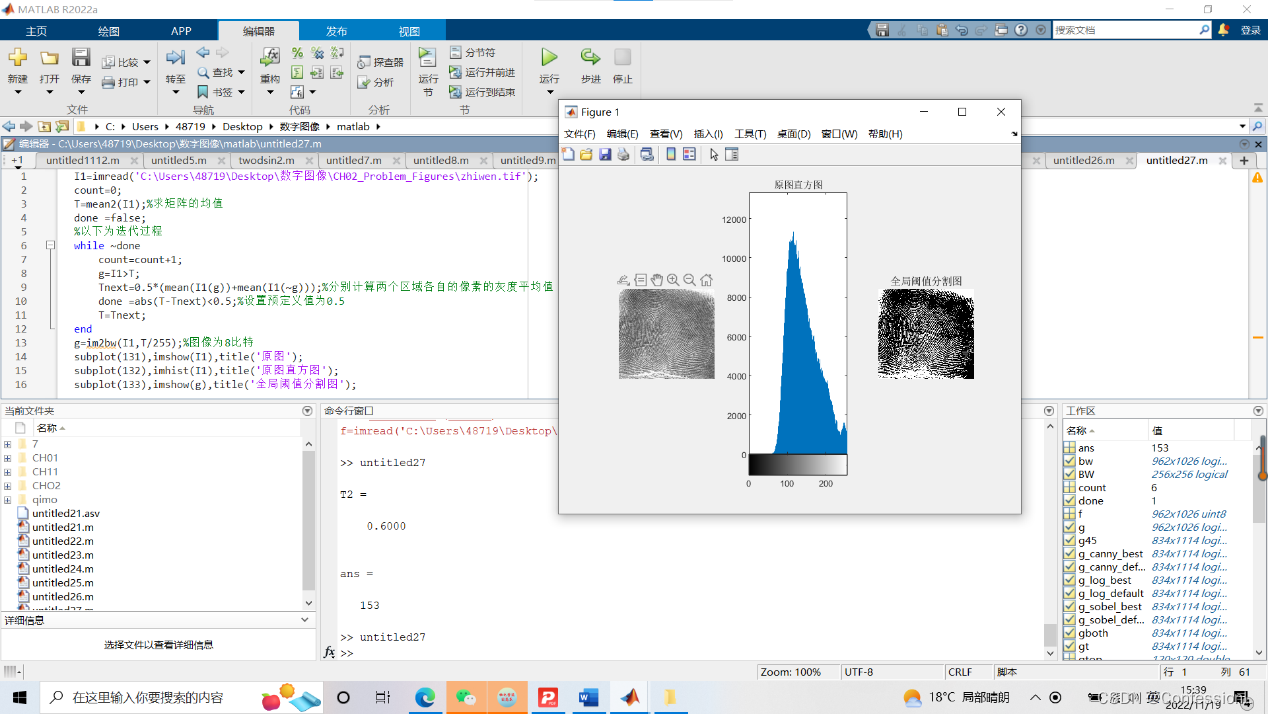Select untitled21.m in Current Folder

coord(62,527)
